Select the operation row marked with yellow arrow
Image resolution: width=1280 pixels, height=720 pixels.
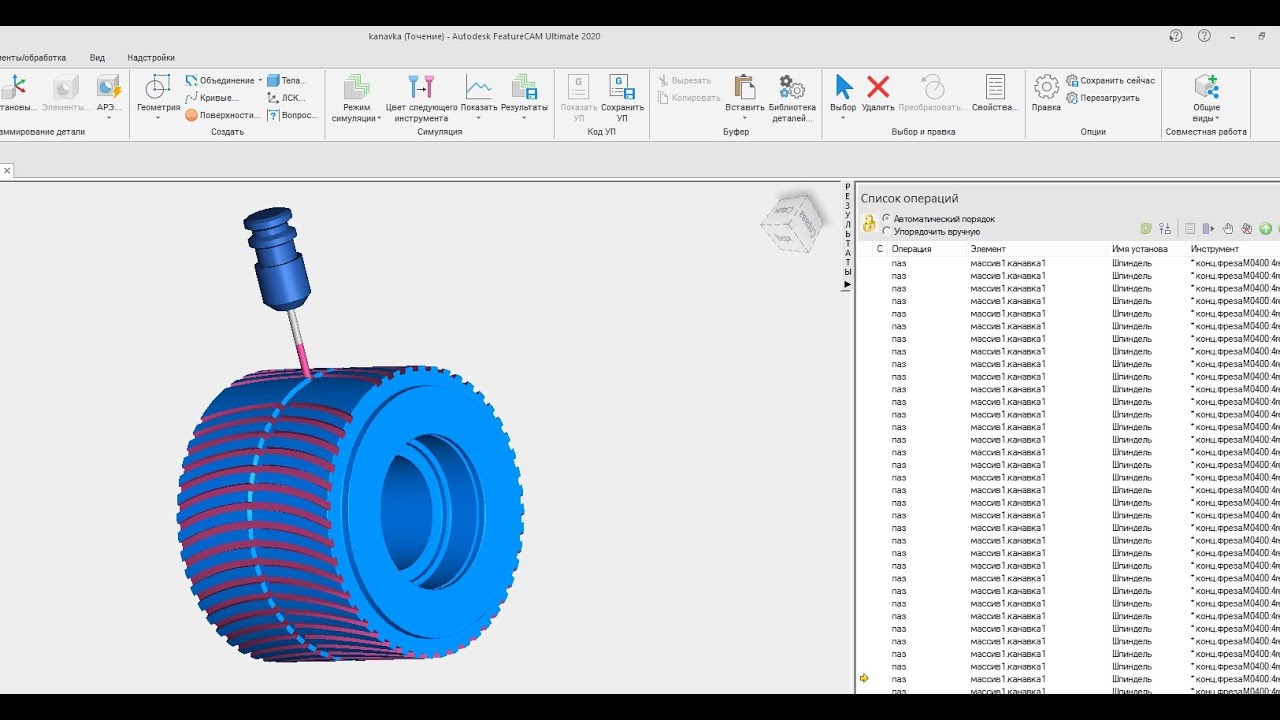click(x=1068, y=679)
